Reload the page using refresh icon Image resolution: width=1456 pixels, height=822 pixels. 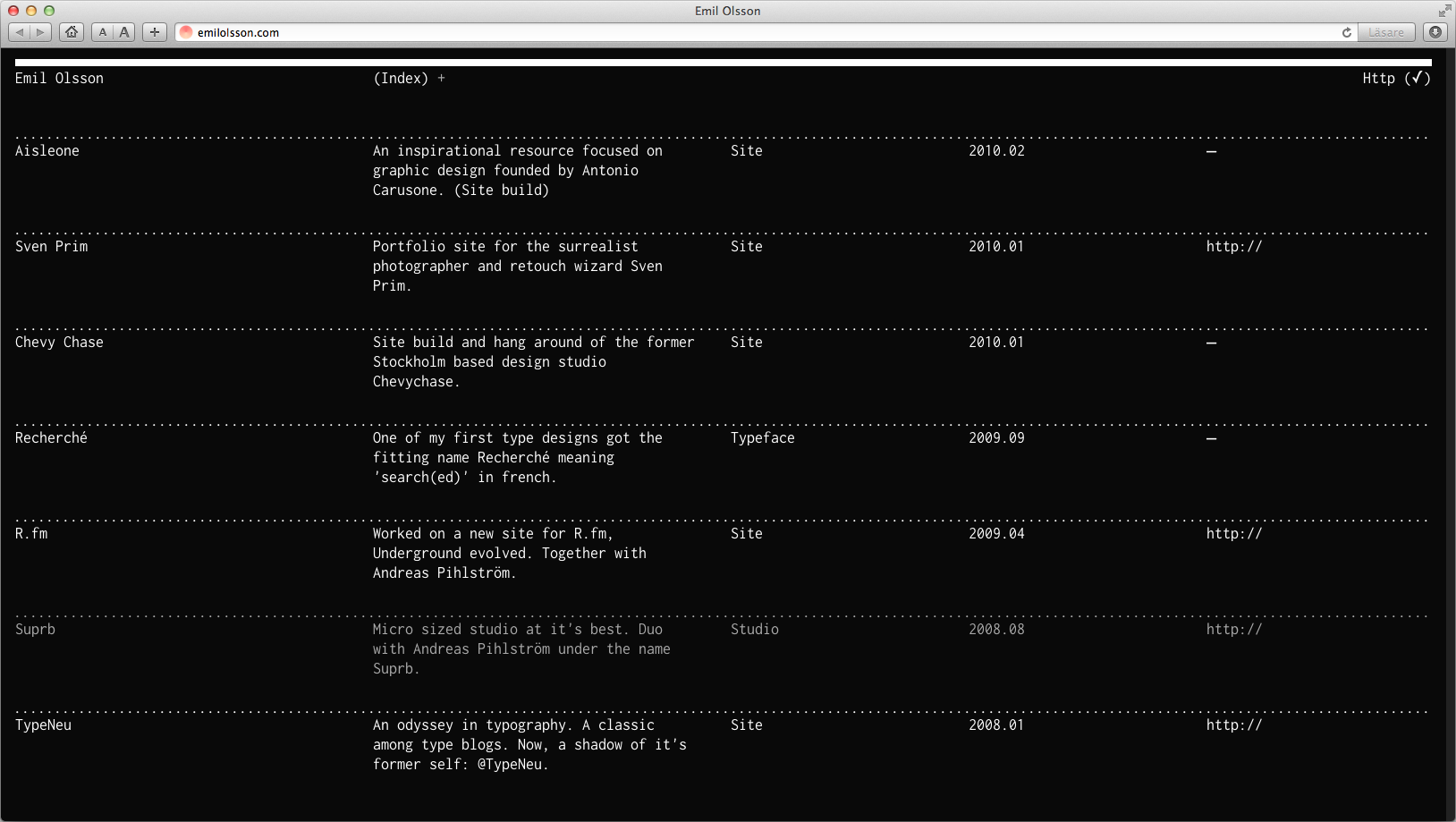pos(1346,32)
